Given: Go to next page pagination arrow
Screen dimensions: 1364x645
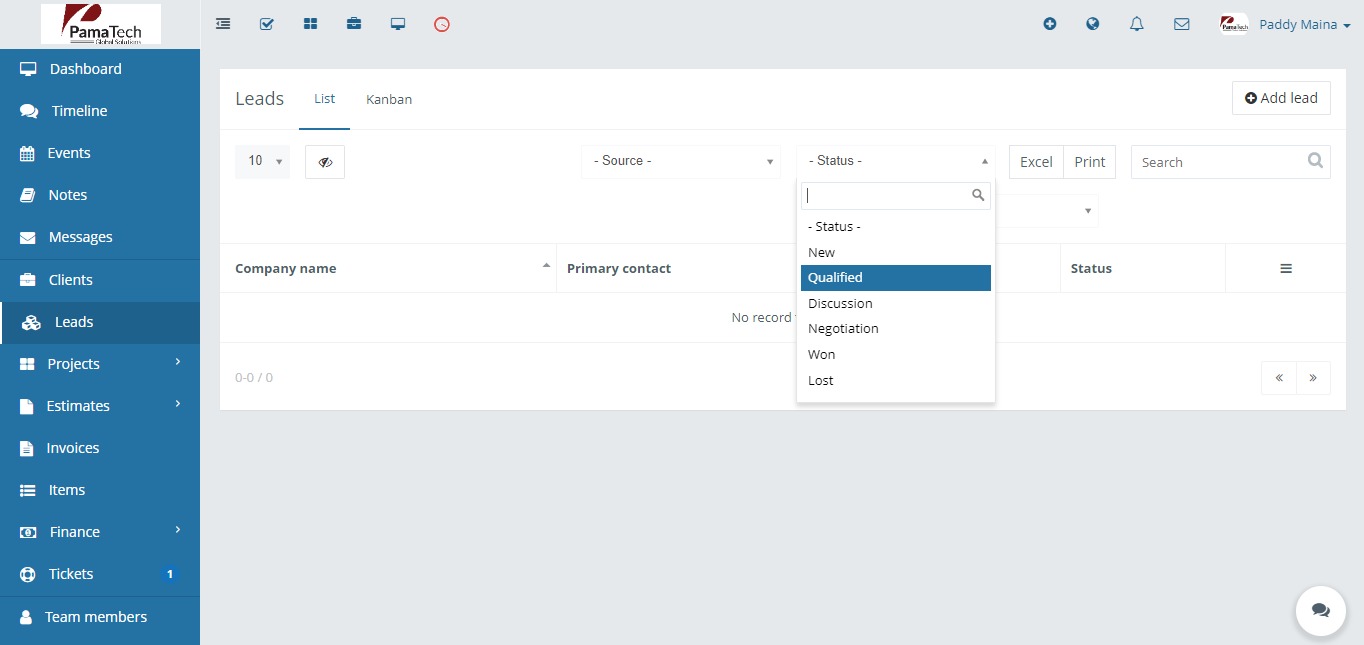Looking at the screenshot, I should click(x=1313, y=378).
